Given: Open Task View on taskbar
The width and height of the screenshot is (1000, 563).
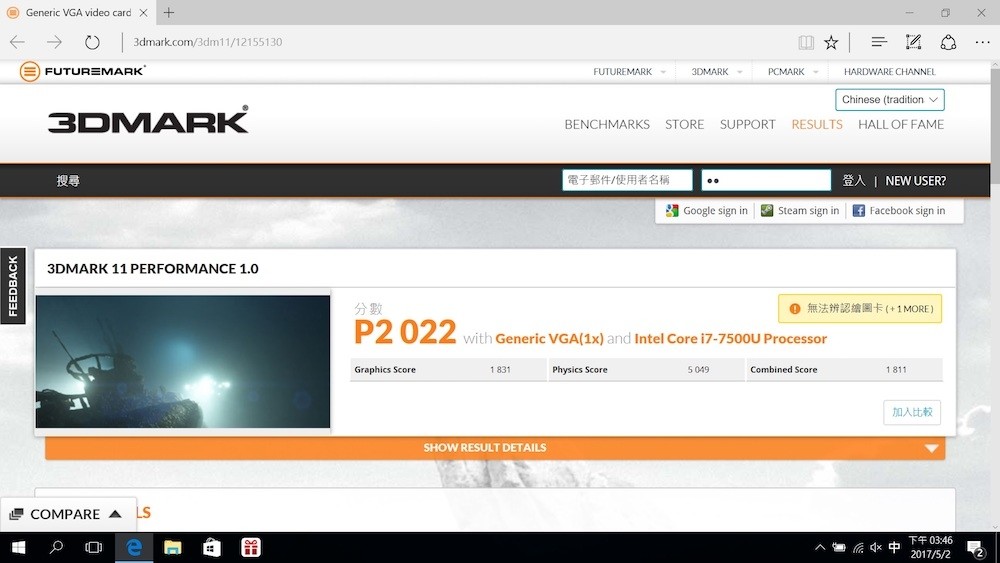Looking at the screenshot, I should pos(94,548).
